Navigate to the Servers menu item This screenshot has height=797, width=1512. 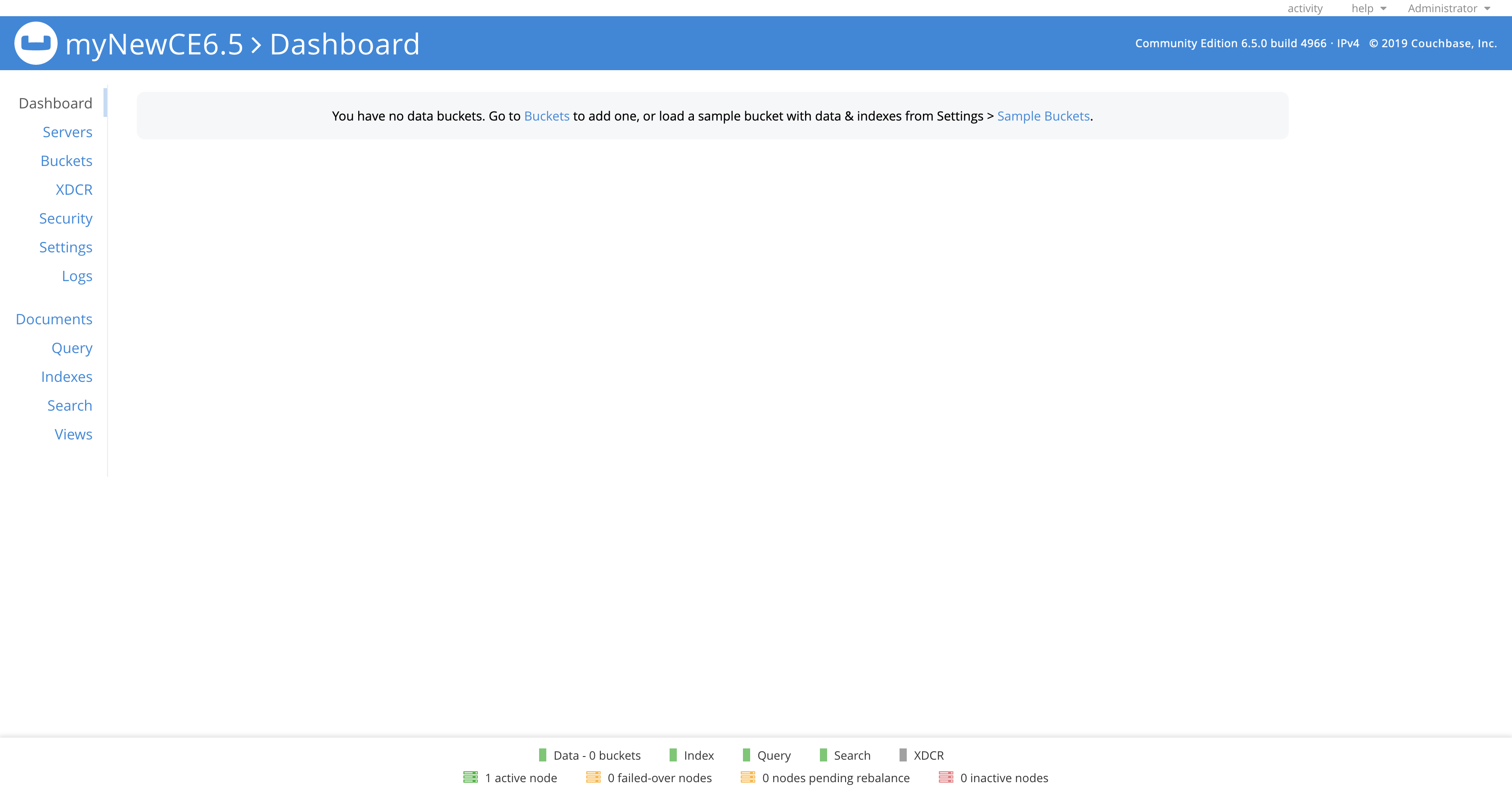[x=67, y=131]
